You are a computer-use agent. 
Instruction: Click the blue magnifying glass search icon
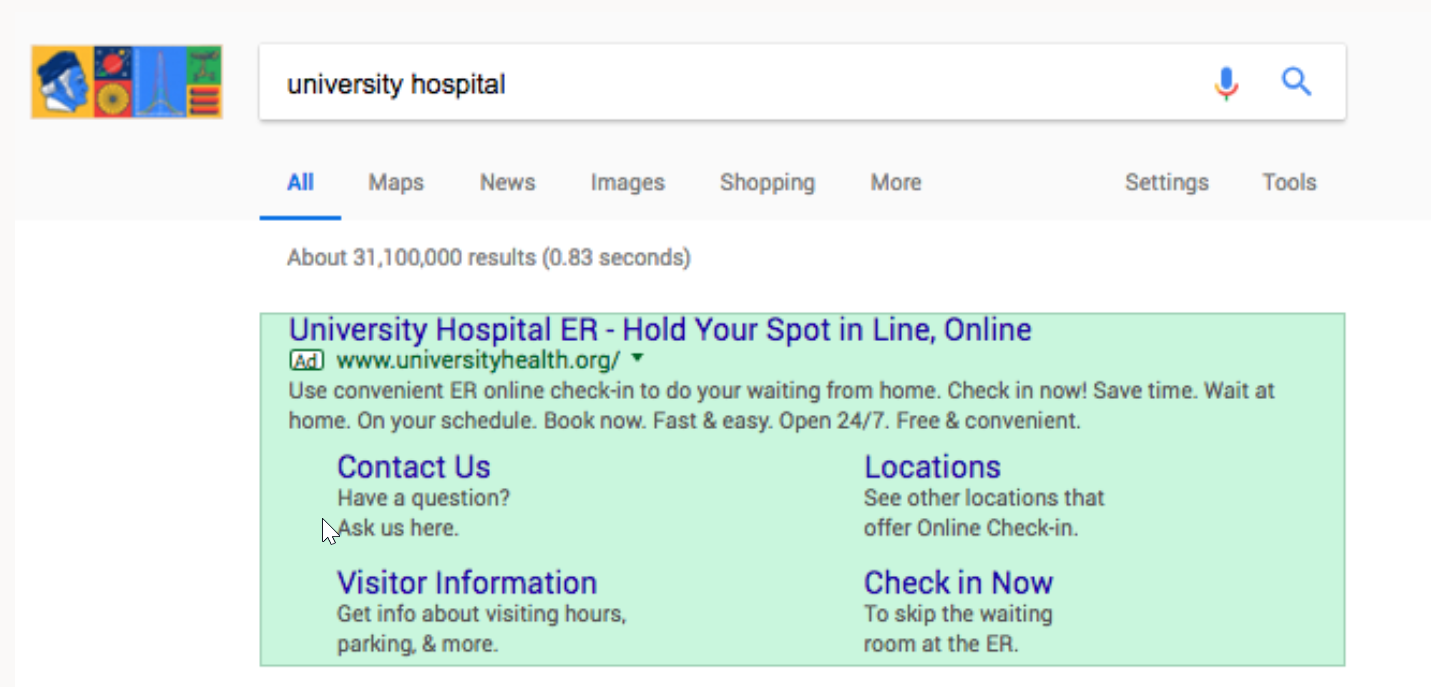[1296, 82]
